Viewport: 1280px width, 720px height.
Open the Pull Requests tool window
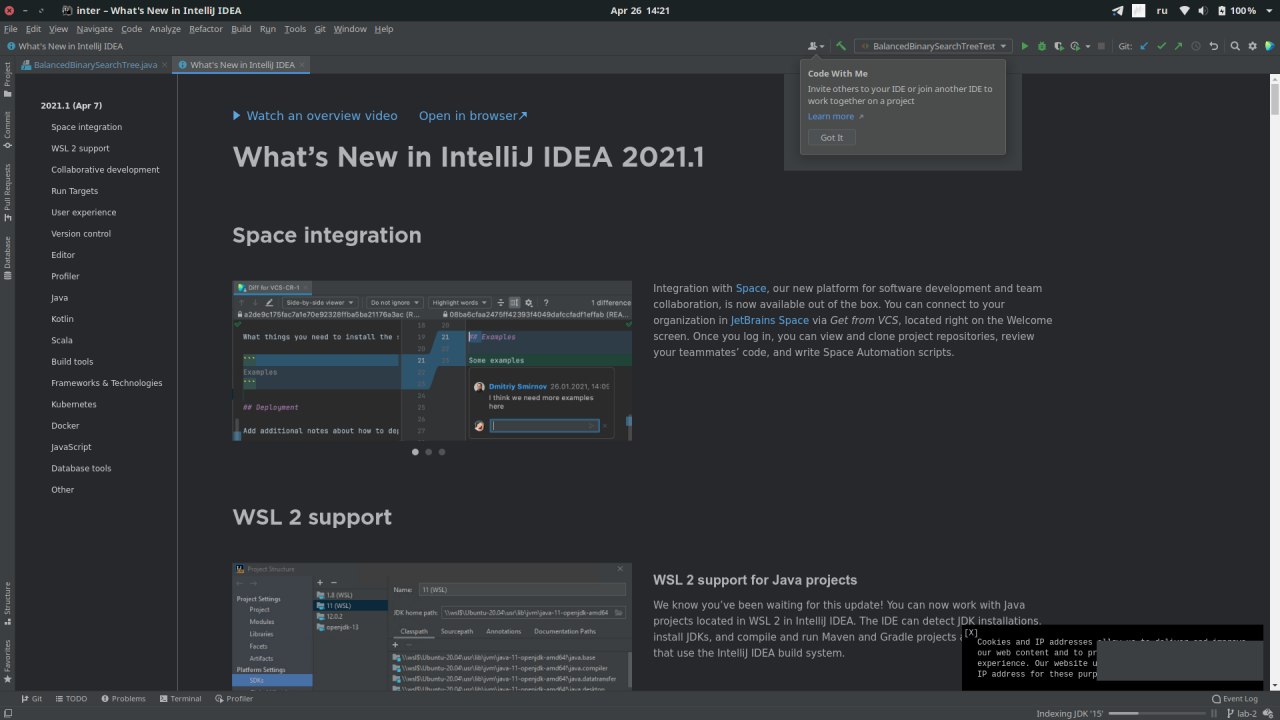click(7, 192)
